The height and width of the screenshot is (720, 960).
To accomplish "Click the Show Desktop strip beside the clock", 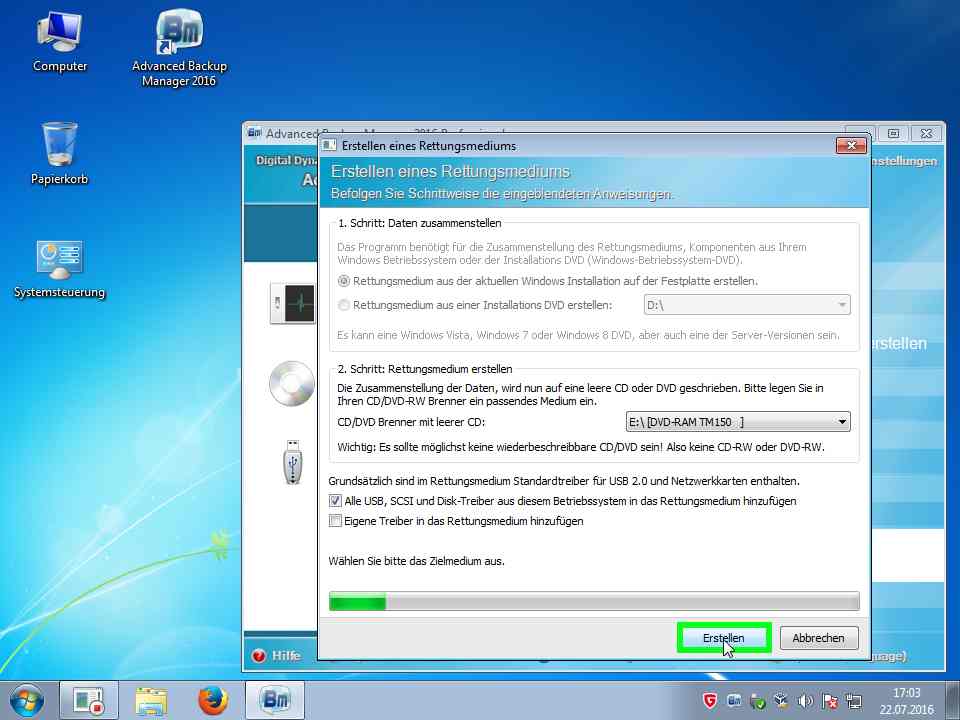I will click(954, 700).
